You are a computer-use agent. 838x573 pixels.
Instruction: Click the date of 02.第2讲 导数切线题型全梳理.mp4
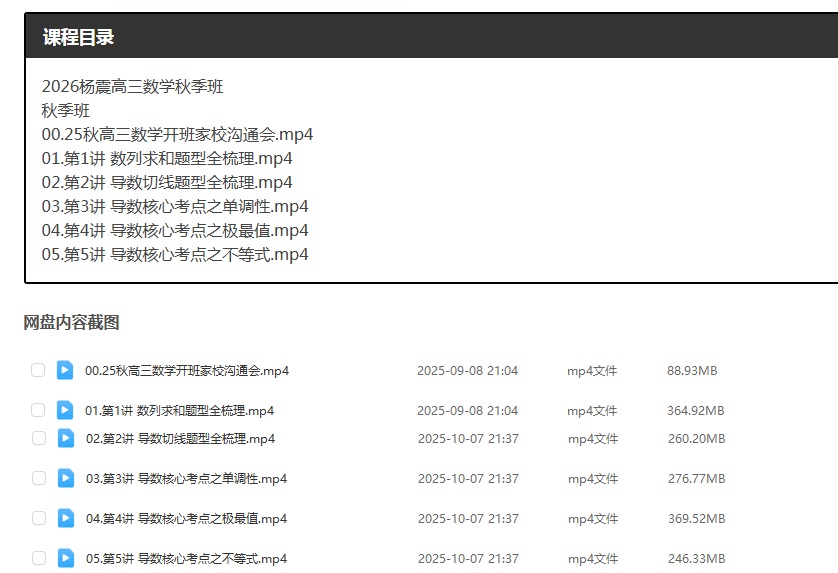tap(469, 438)
